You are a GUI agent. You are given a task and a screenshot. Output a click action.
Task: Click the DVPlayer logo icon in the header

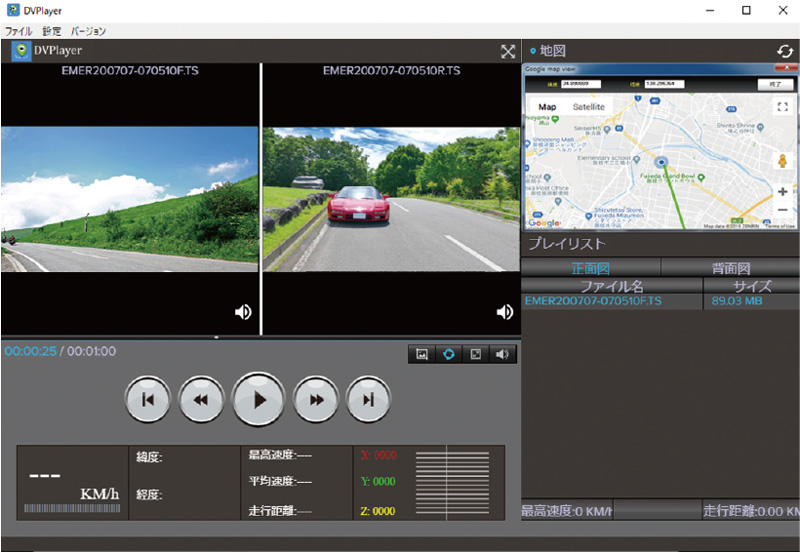click(21, 51)
